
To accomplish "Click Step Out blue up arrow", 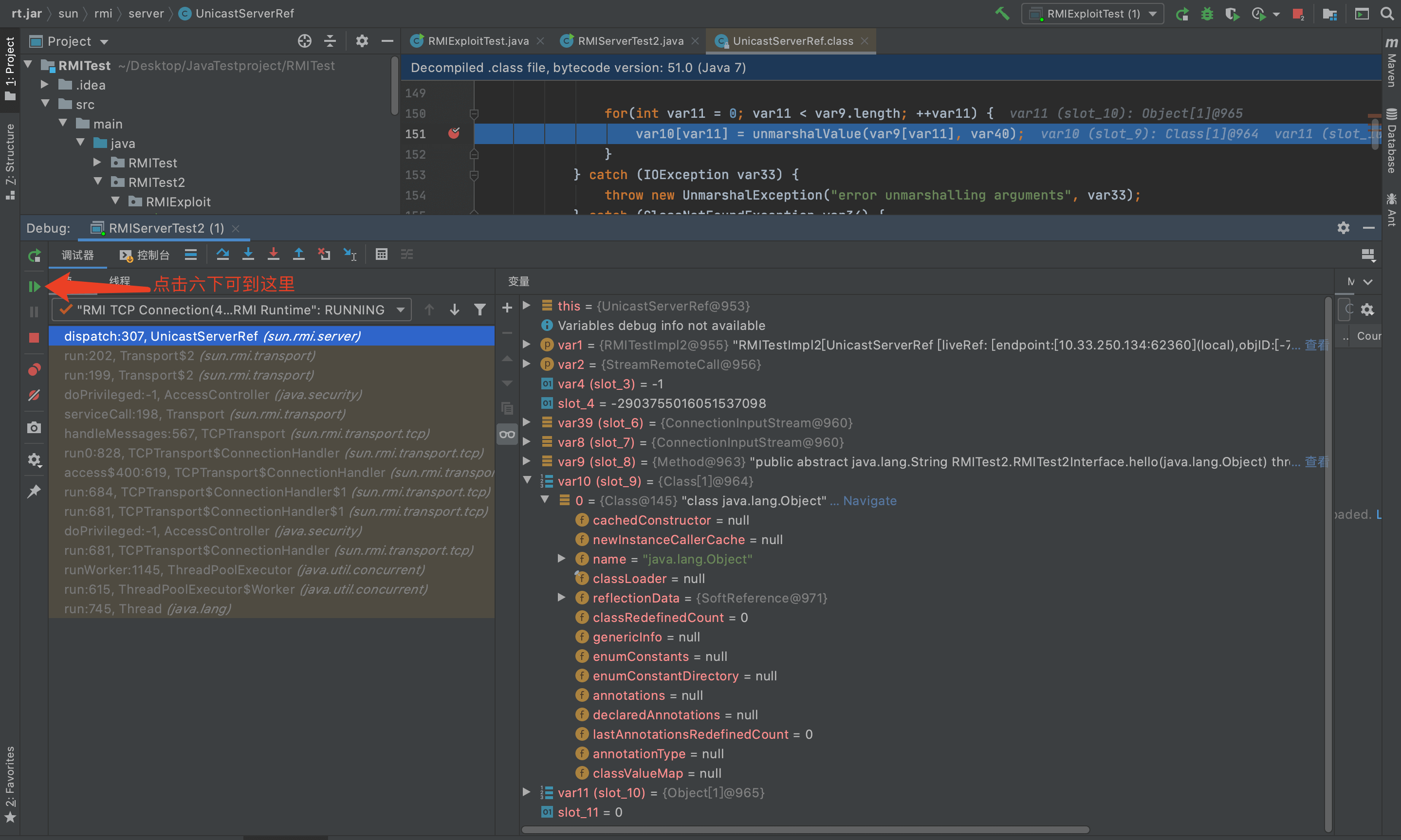I will tap(298, 254).
